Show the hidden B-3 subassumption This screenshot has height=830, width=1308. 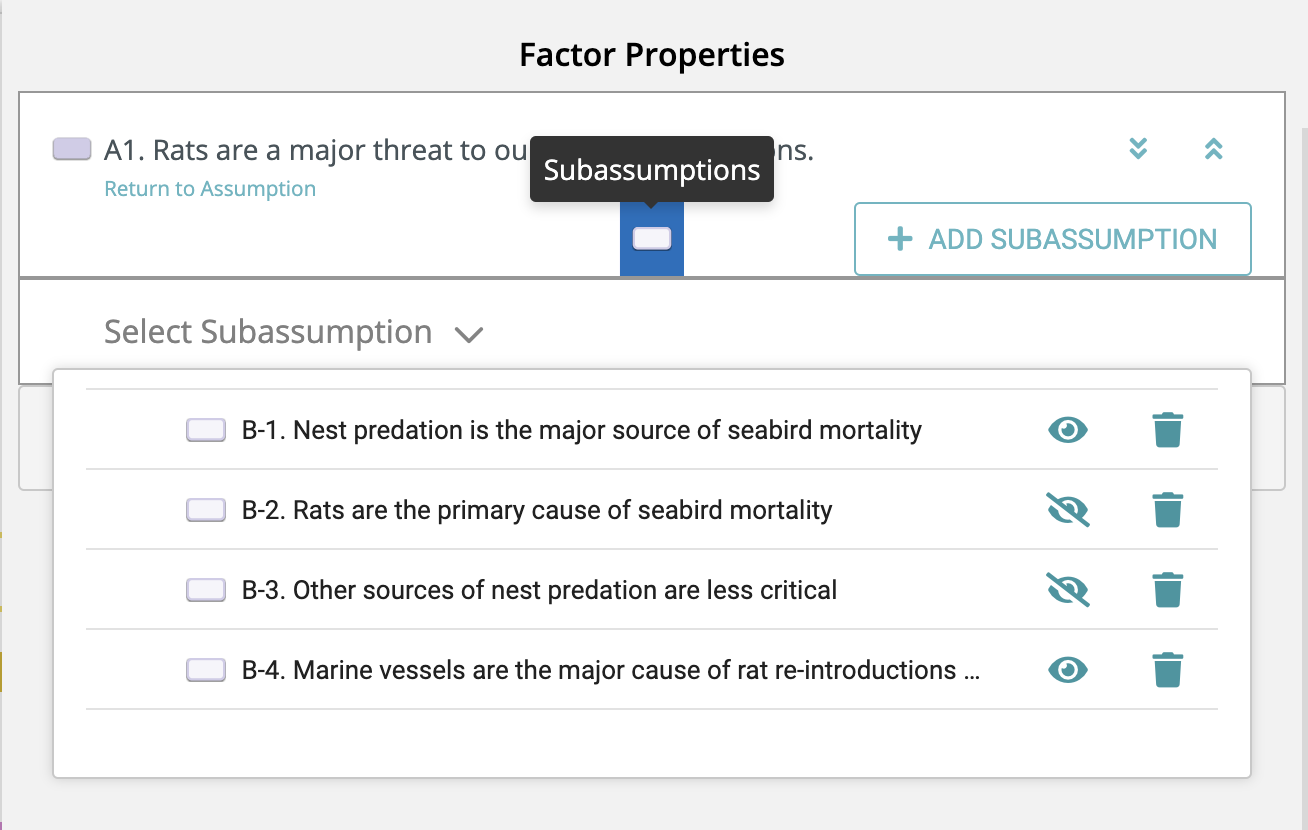click(x=1068, y=590)
